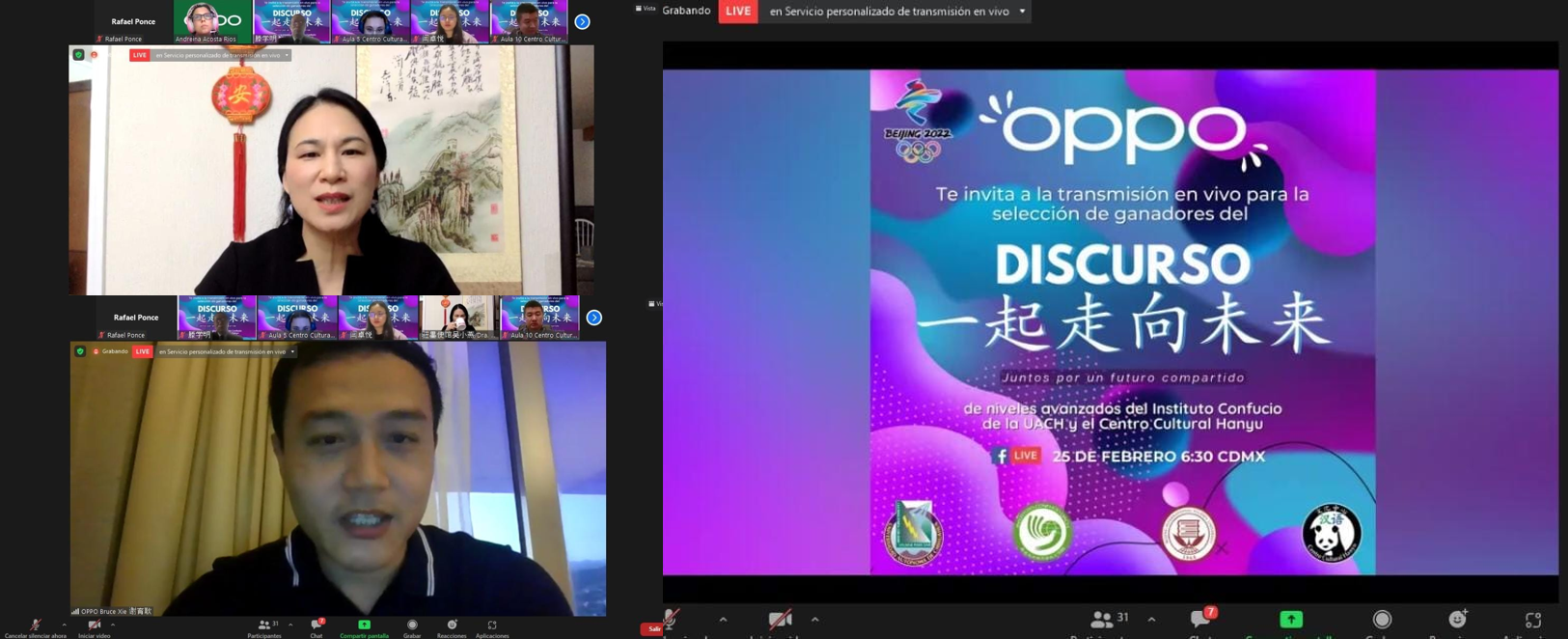Click green share screen icon in poster window
This screenshot has width=1568, height=639.
pos(1291,620)
